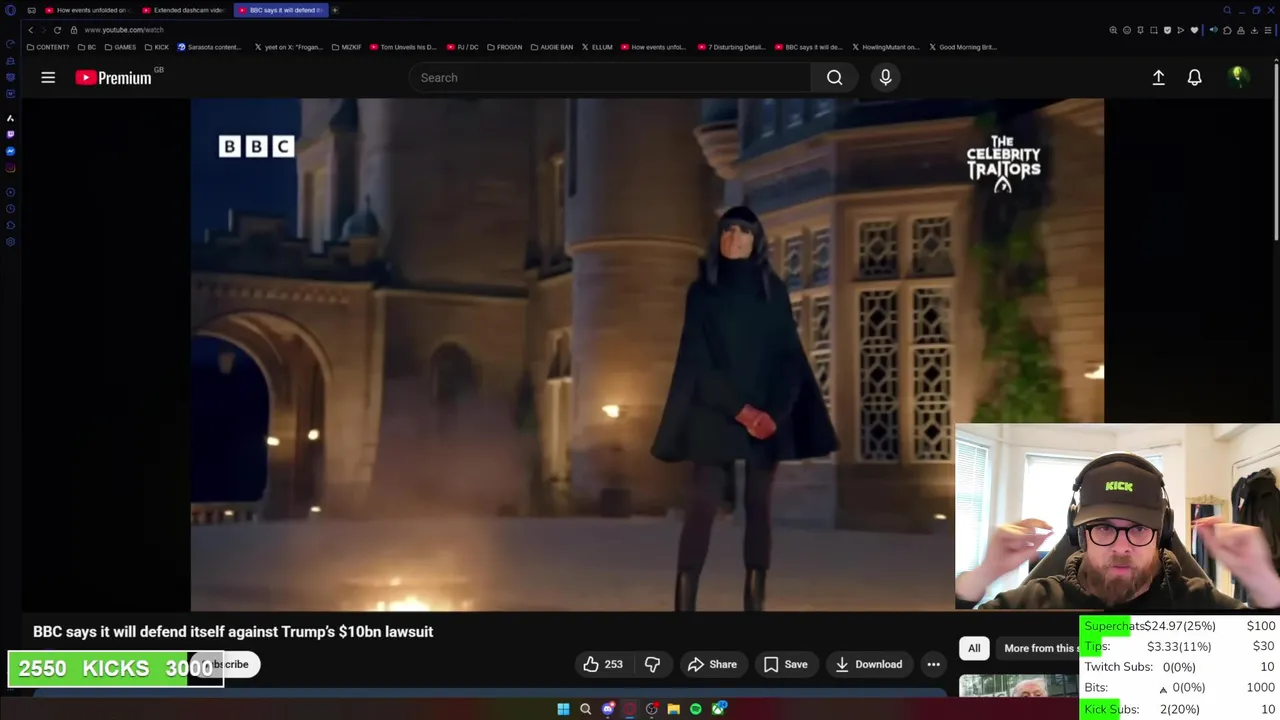Open the YouTube hamburger guide menu
The height and width of the screenshot is (720, 1280).
(x=48, y=77)
